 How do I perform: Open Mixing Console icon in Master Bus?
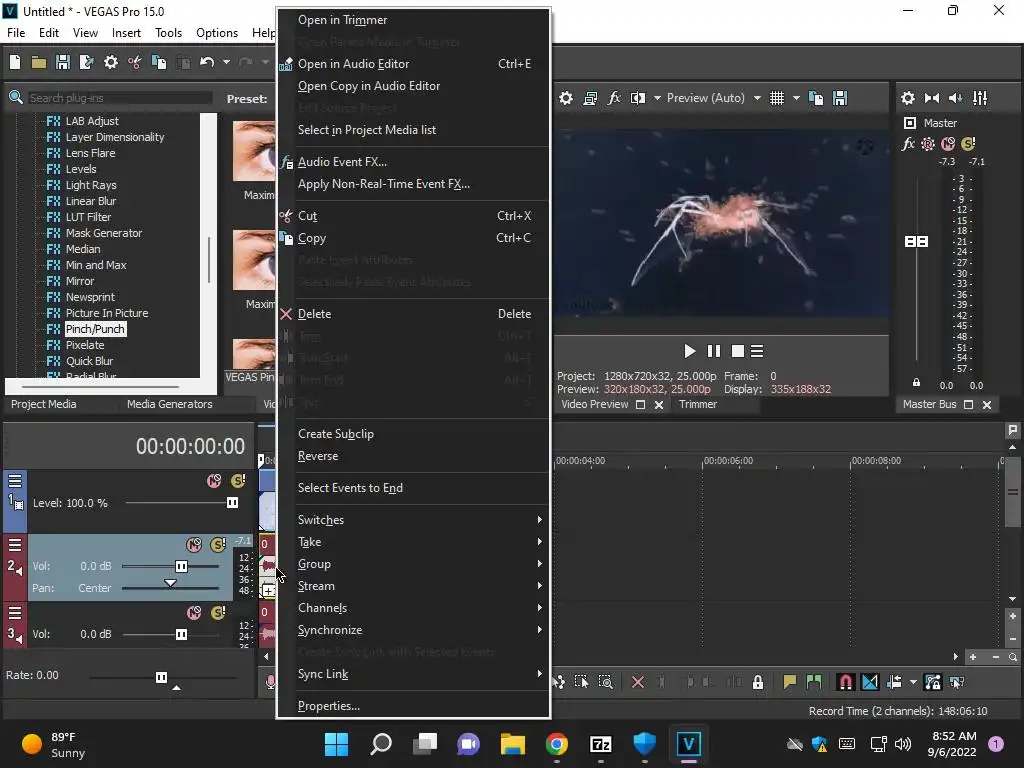tap(980, 98)
